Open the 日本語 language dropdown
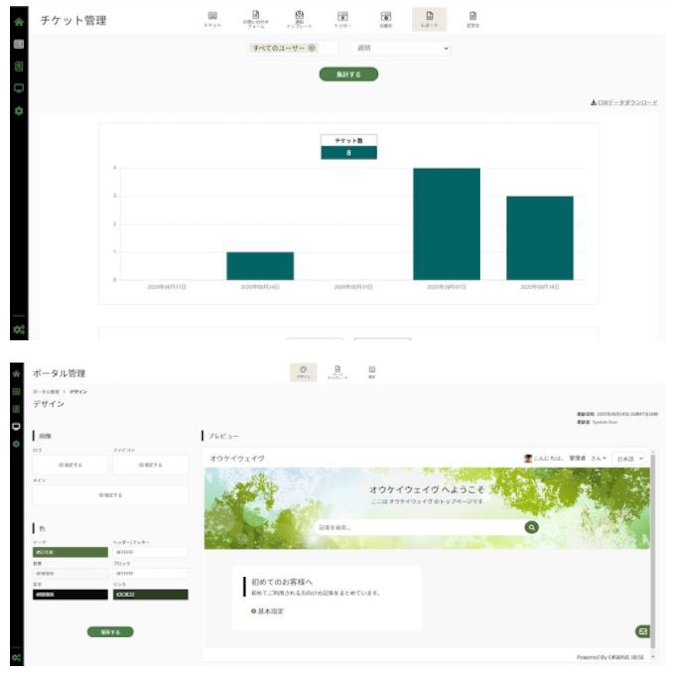 [629, 457]
